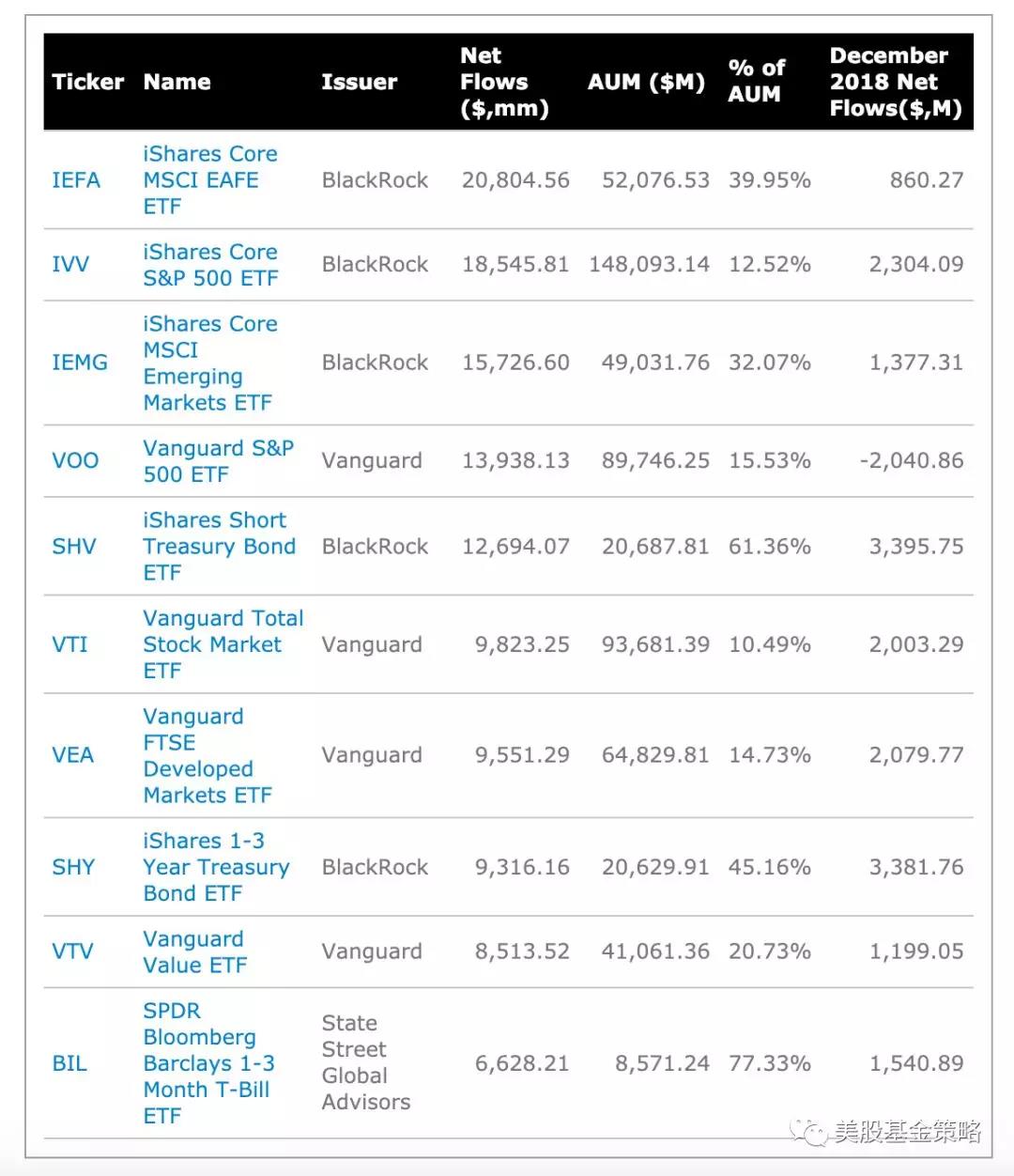Screen dimensions: 1014x1176
Task: Click the SHV ticker link
Action: (74, 547)
